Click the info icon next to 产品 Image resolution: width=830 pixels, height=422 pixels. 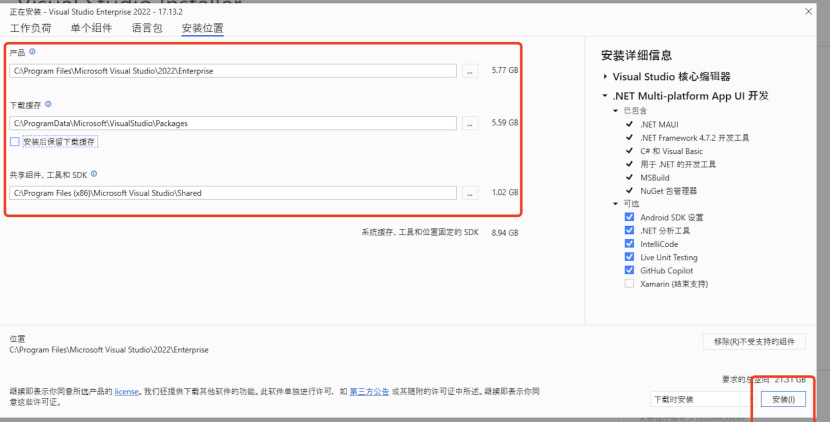[x=32, y=52]
